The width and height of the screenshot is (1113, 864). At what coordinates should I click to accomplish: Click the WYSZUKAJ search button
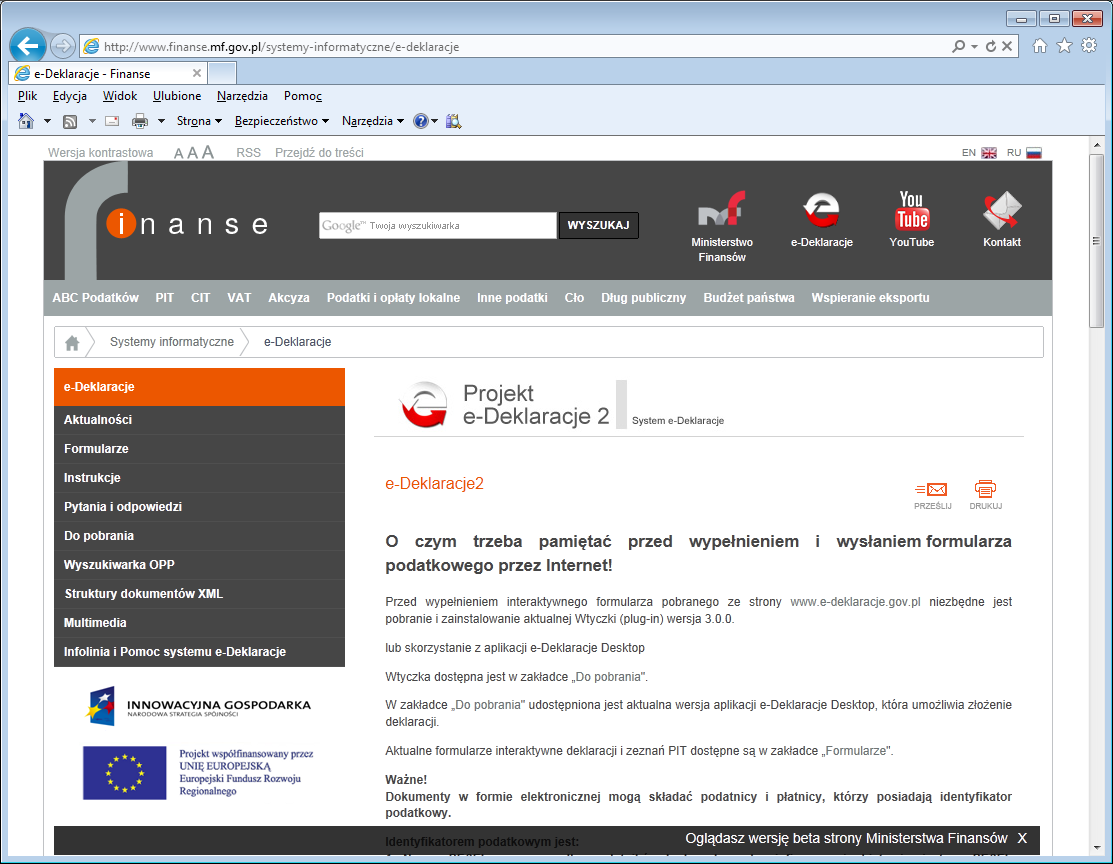598,225
